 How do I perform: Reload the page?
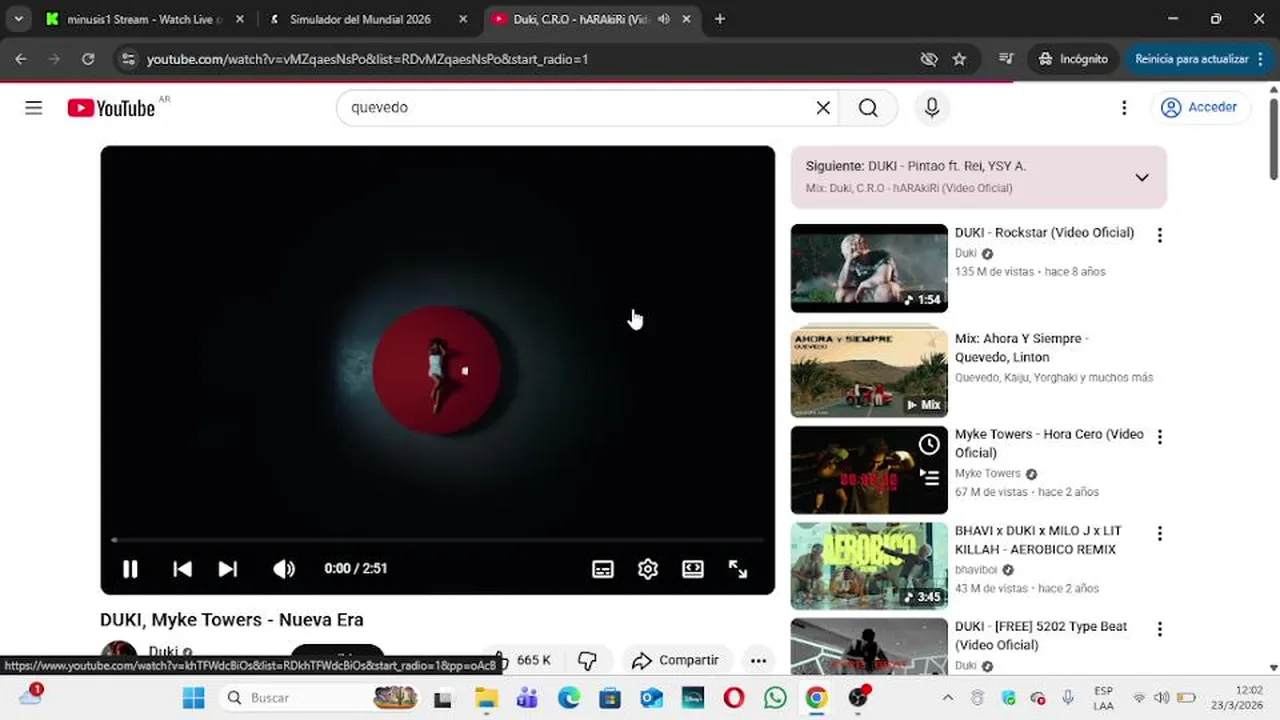[88, 59]
